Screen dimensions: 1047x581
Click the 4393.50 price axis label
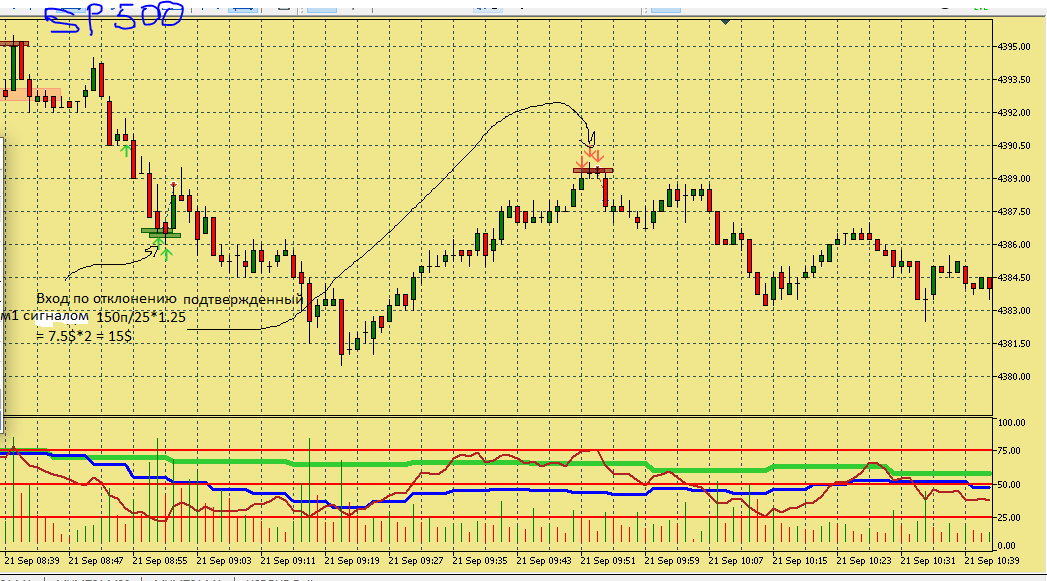[x=1014, y=79]
